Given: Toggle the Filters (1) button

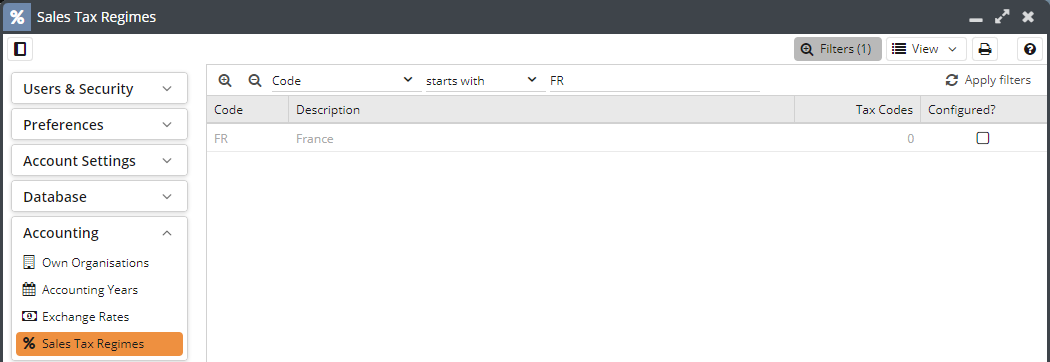Looking at the screenshot, I should pos(837,49).
